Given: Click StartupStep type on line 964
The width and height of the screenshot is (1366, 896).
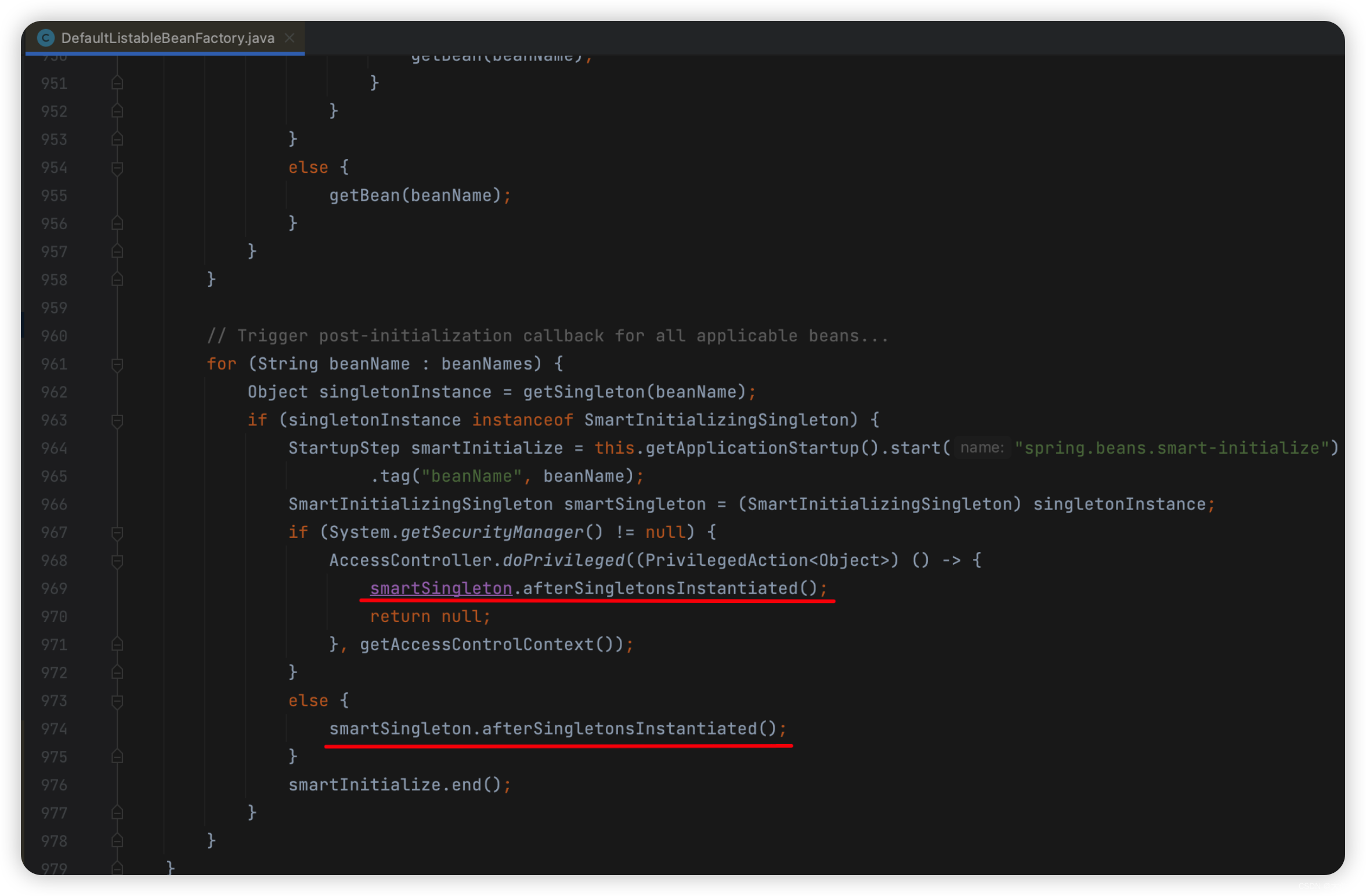Looking at the screenshot, I should pyautogui.click(x=344, y=448).
